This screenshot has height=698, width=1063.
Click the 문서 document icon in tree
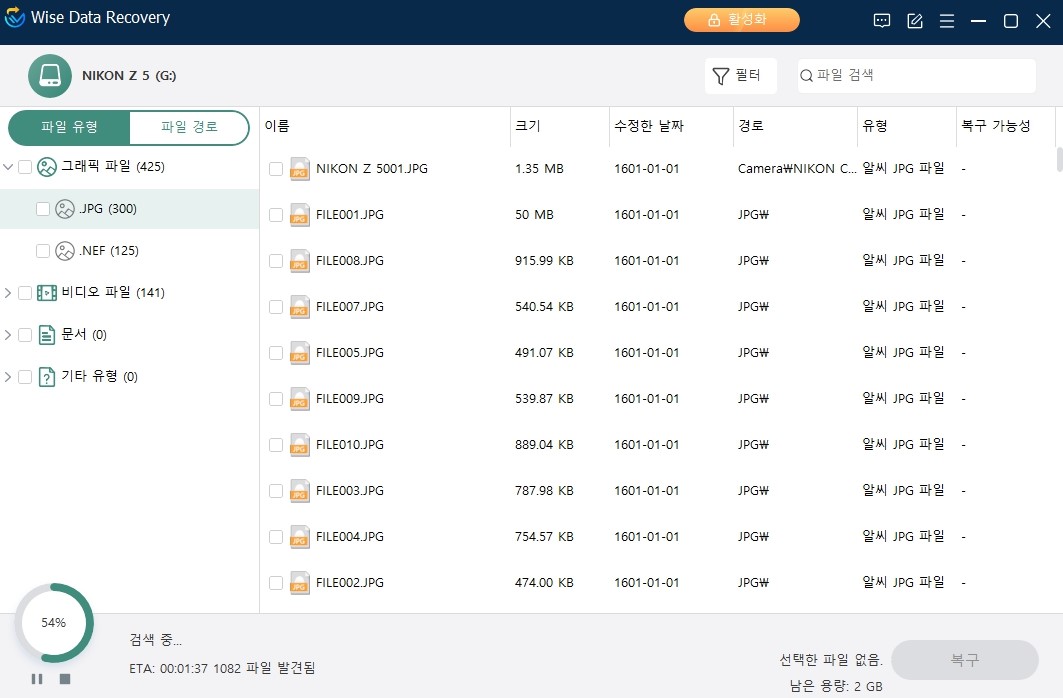(47, 335)
